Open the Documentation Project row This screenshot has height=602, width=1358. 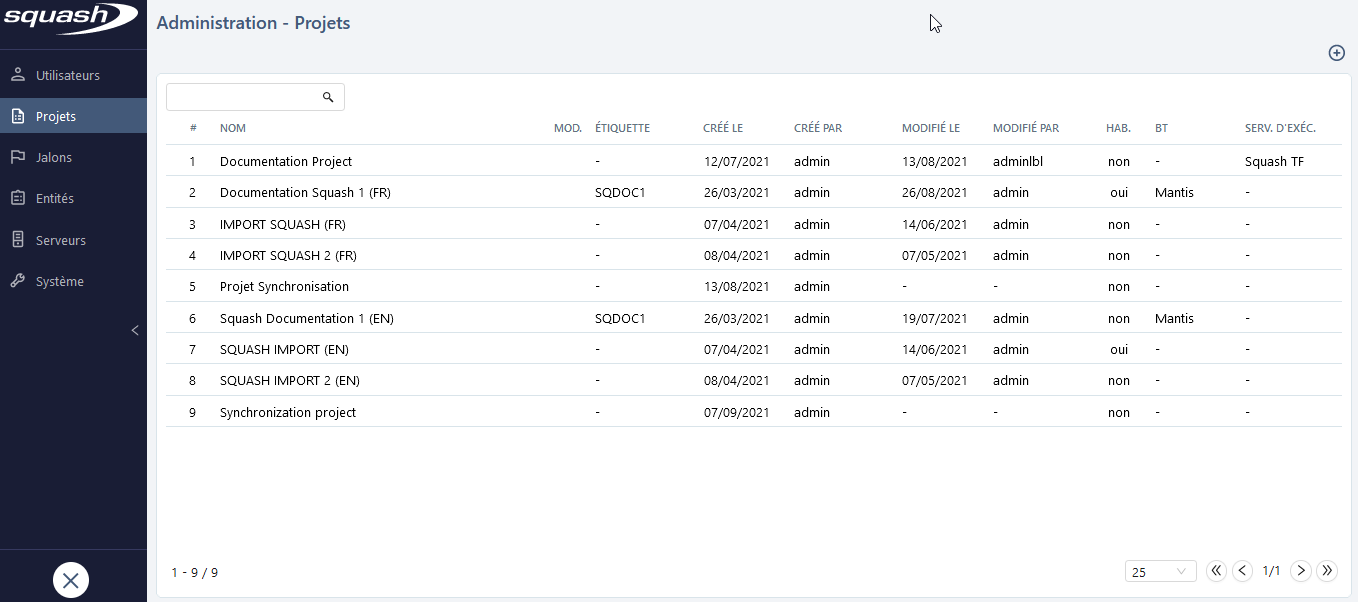(286, 161)
